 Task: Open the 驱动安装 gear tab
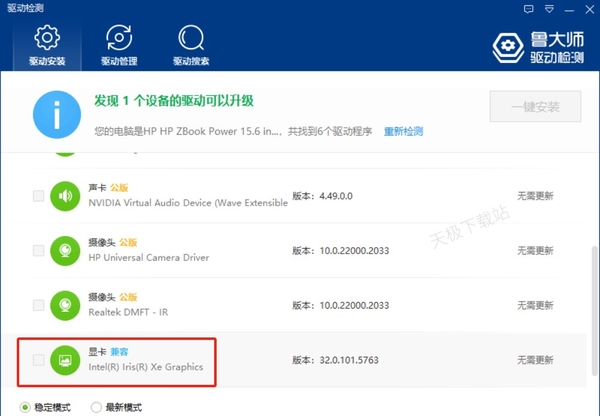(x=46, y=45)
